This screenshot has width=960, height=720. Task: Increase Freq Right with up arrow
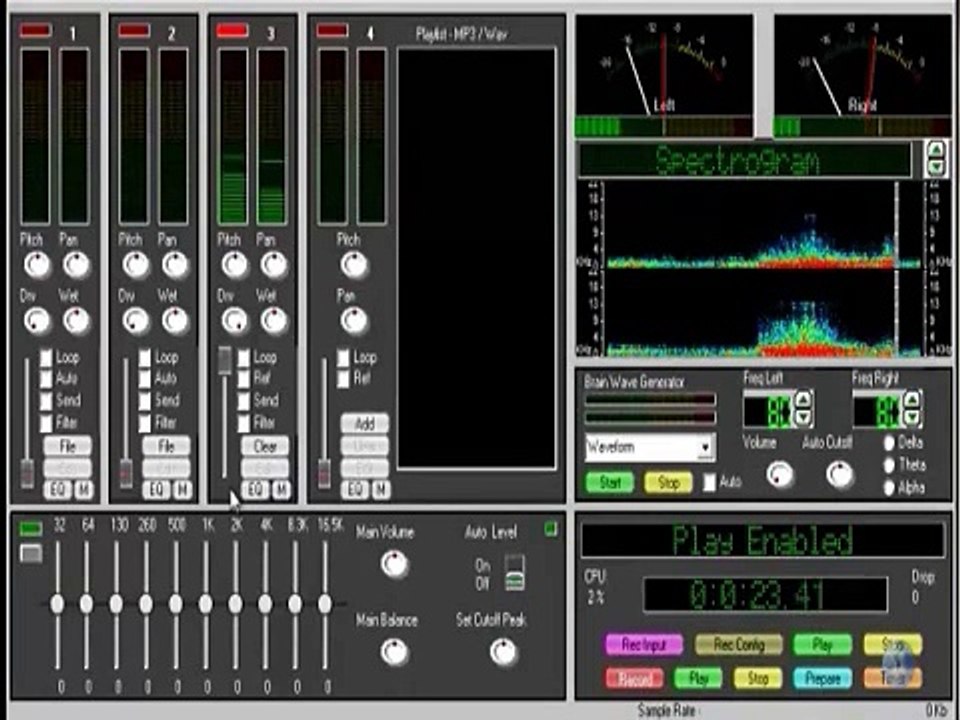coord(912,400)
